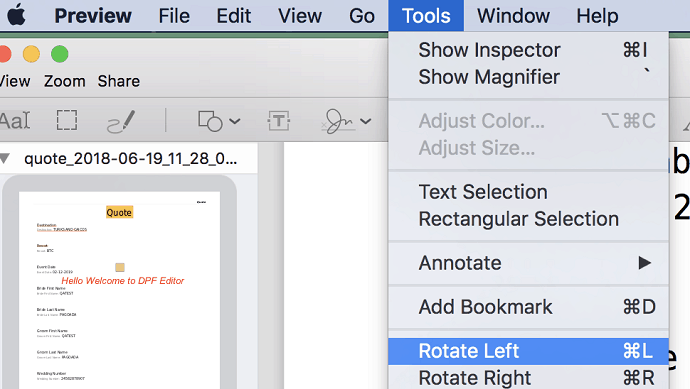
Task: Select Rectangular Selection mode
Action: 529,219
